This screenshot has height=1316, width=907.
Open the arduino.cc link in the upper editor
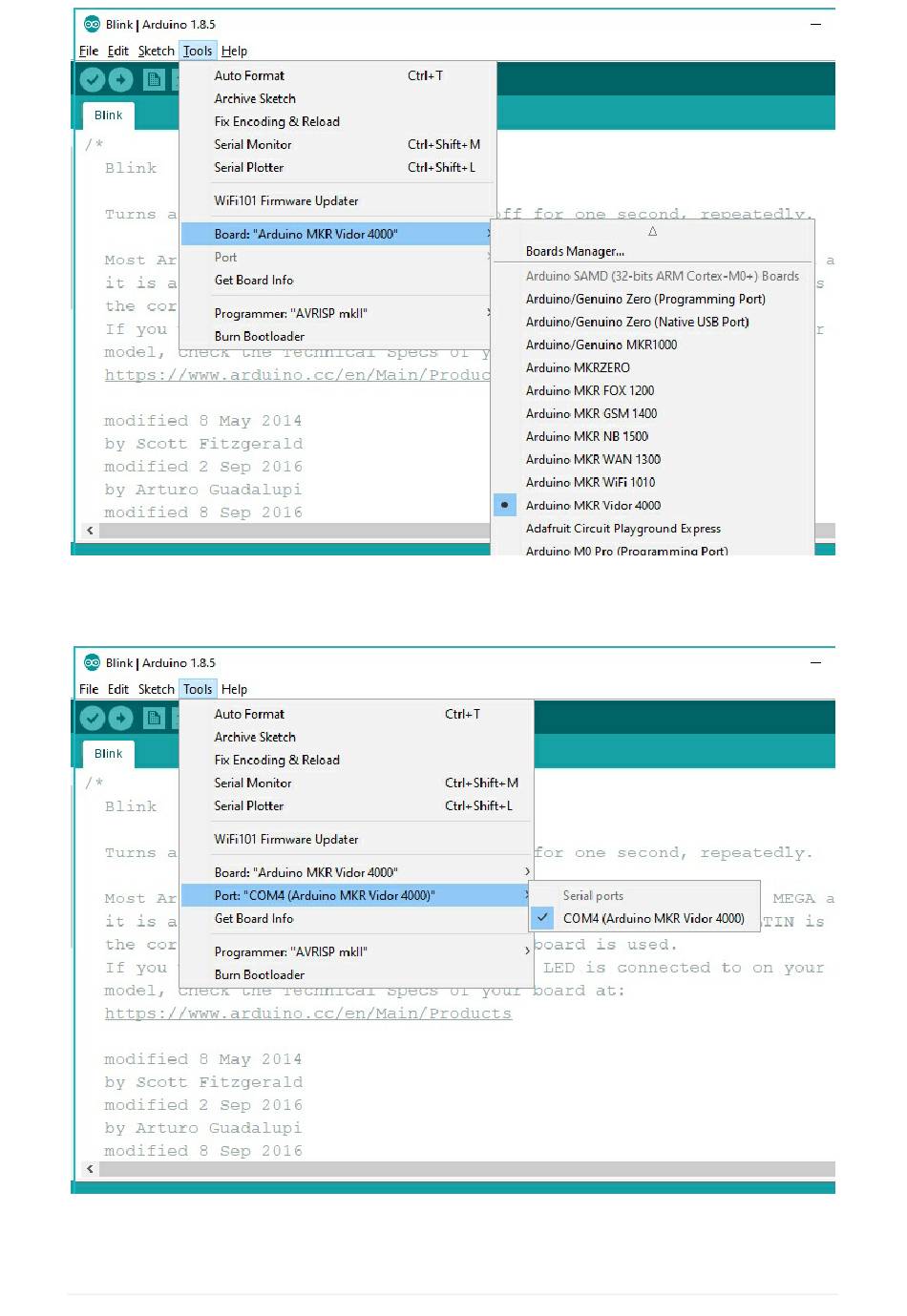[x=298, y=375]
